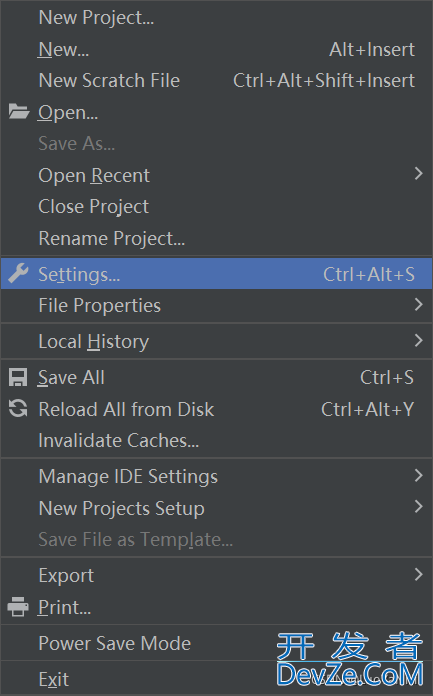Select Invalidate Caches... menu item
Screen dimensions: 433x696
tap(216, 440)
